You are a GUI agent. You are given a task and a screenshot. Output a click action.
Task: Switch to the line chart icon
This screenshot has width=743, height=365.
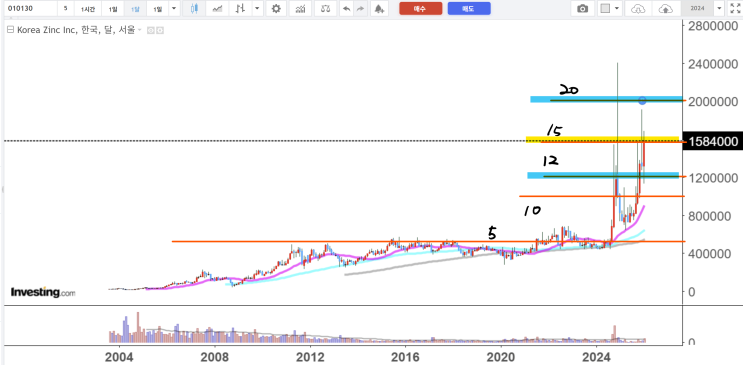click(x=217, y=9)
